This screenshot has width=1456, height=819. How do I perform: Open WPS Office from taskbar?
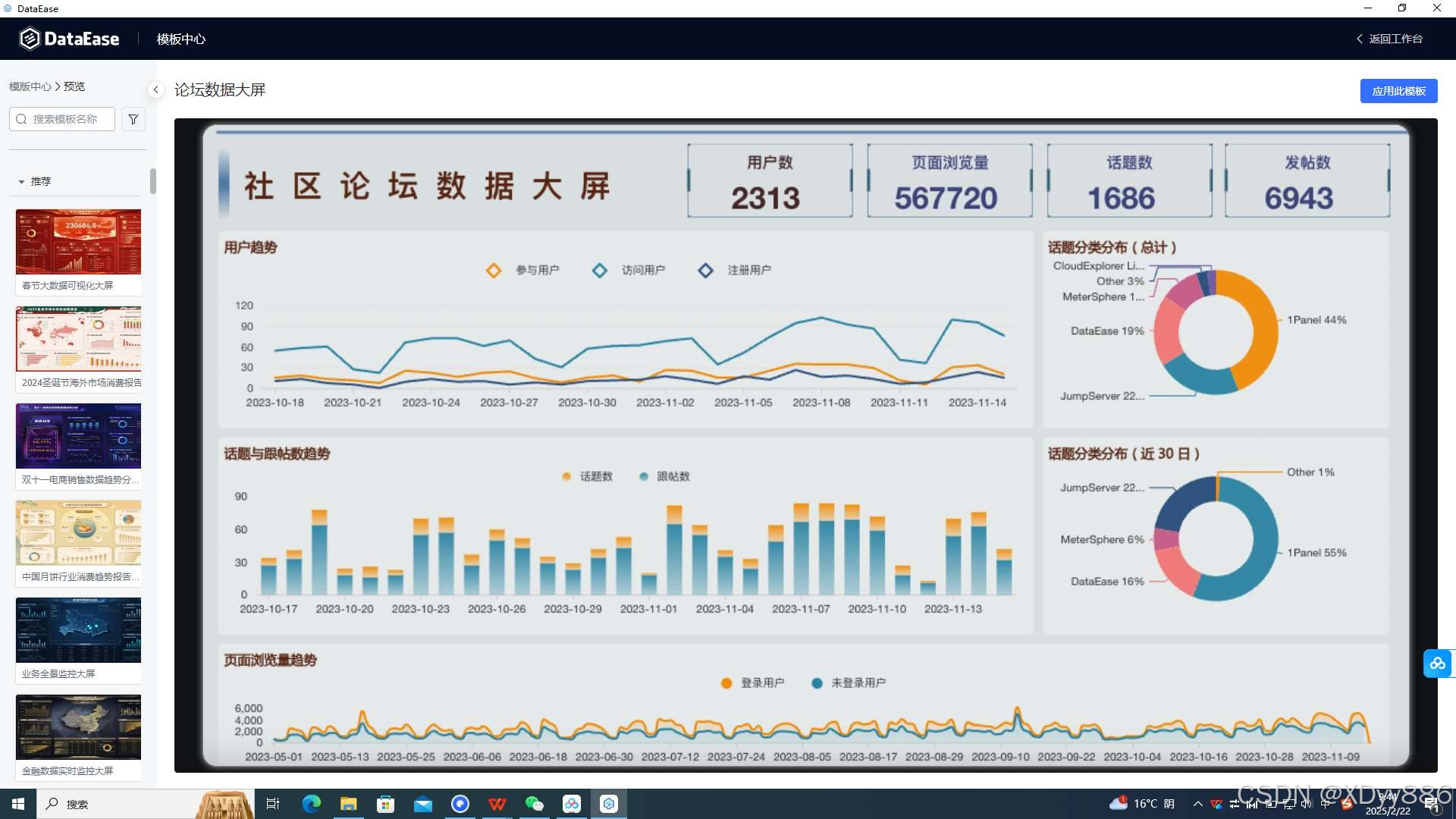497,804
